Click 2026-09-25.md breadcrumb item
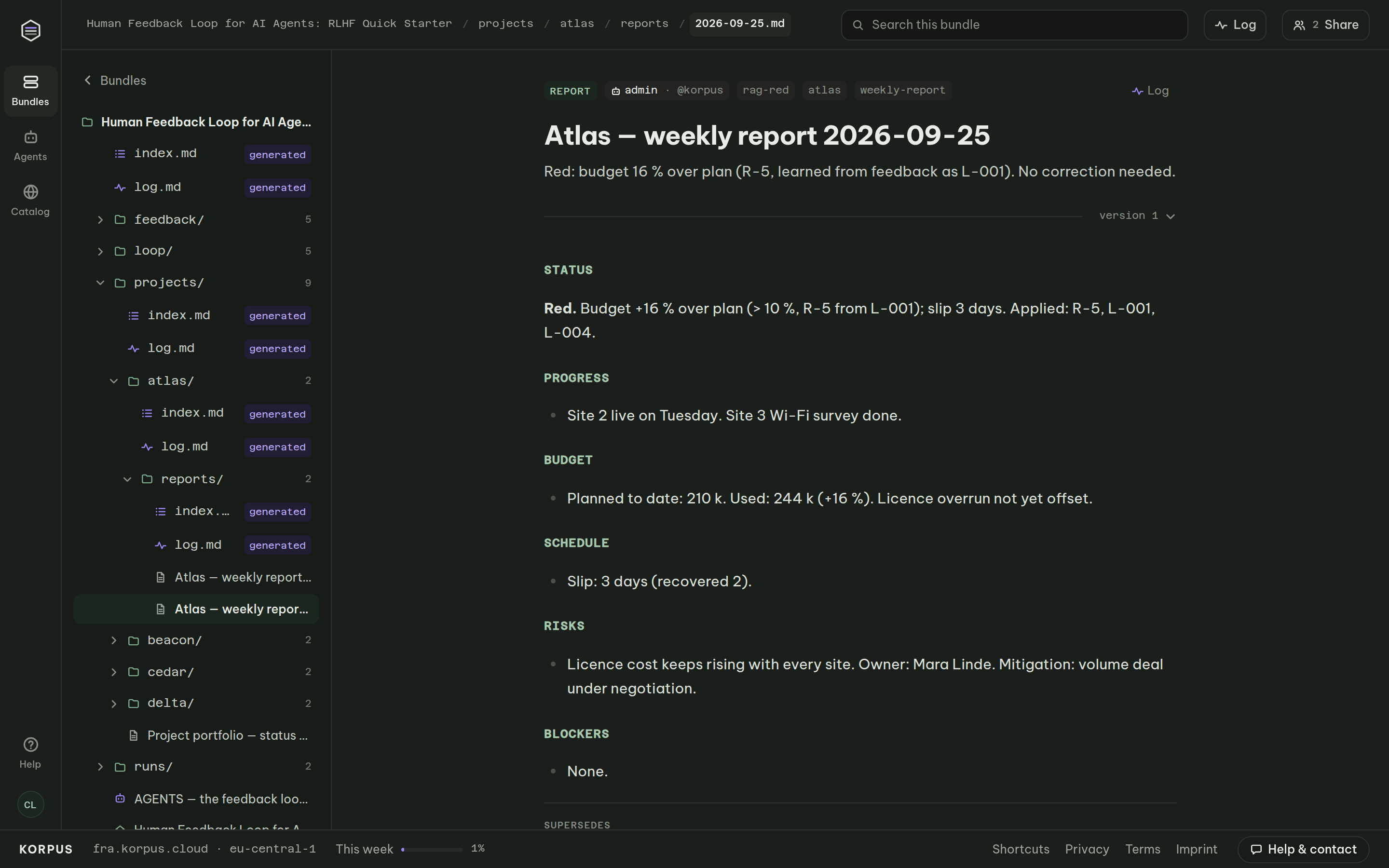The image size is (1389, 868). coord(740,24)
